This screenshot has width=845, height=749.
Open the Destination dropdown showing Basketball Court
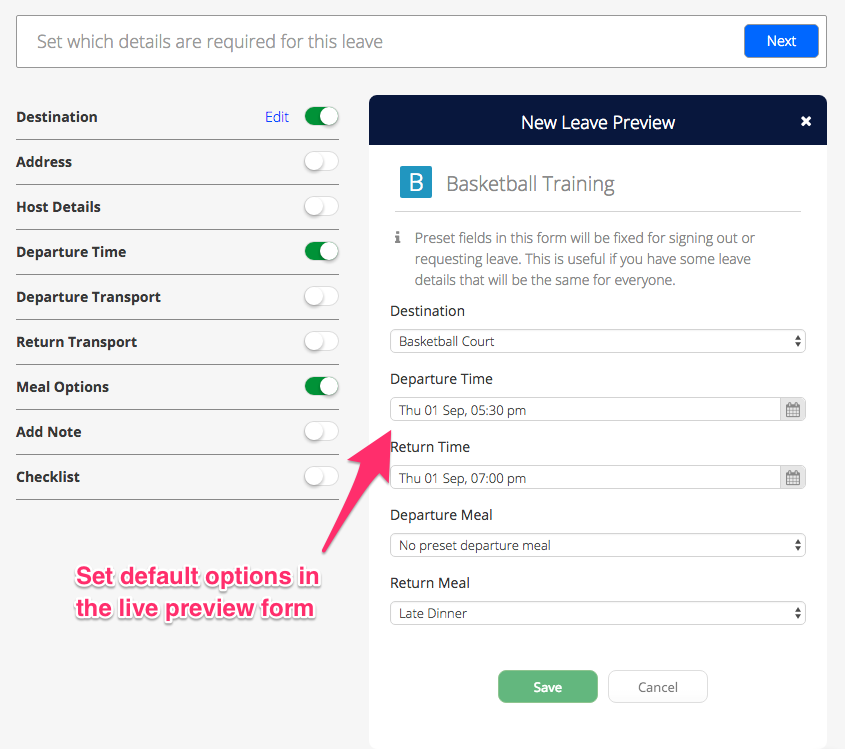click(597, 341)
